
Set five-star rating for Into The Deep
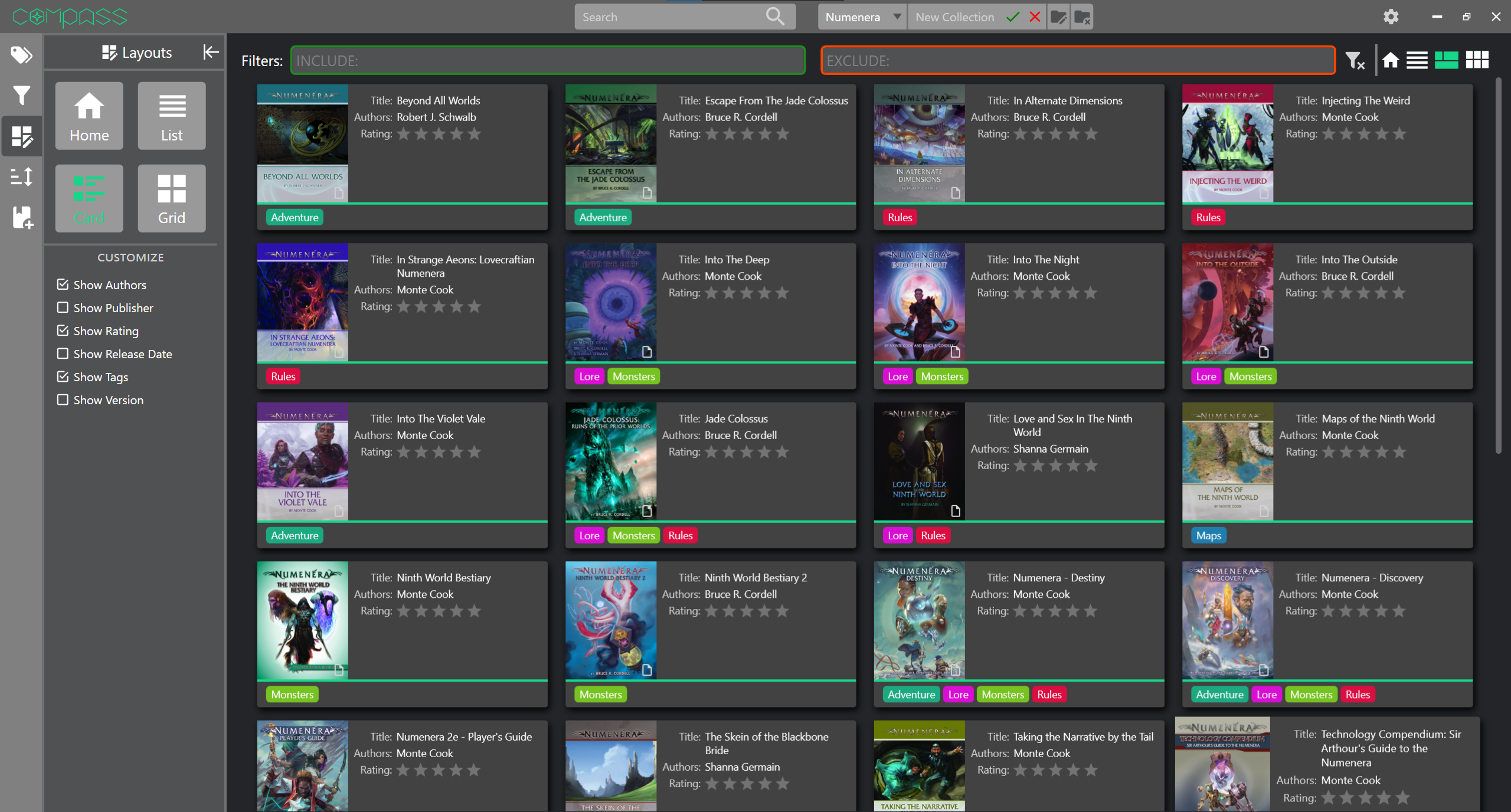coord(782,293)
